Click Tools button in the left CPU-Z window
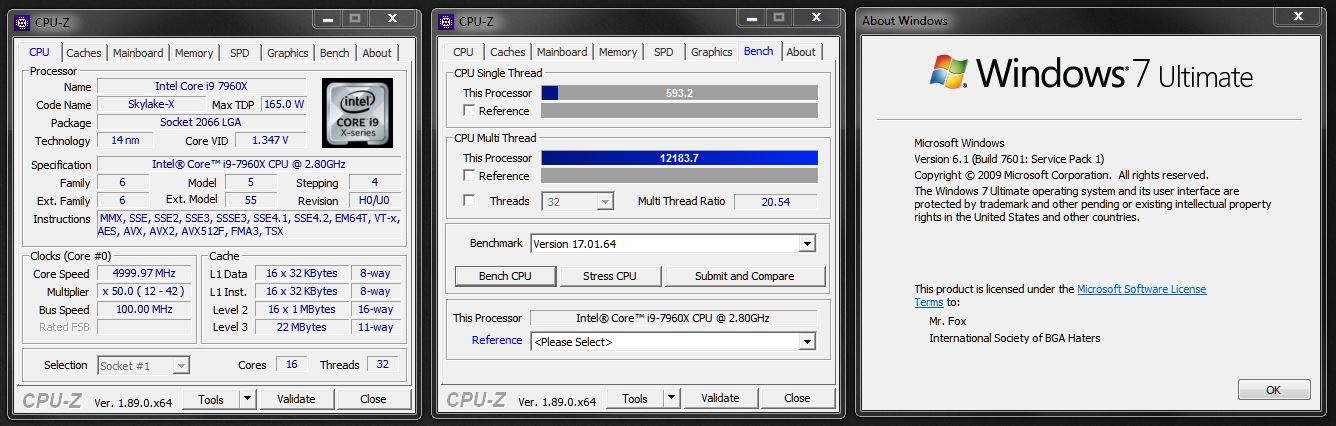This screenshot has width=1336, height=426. 211,399
